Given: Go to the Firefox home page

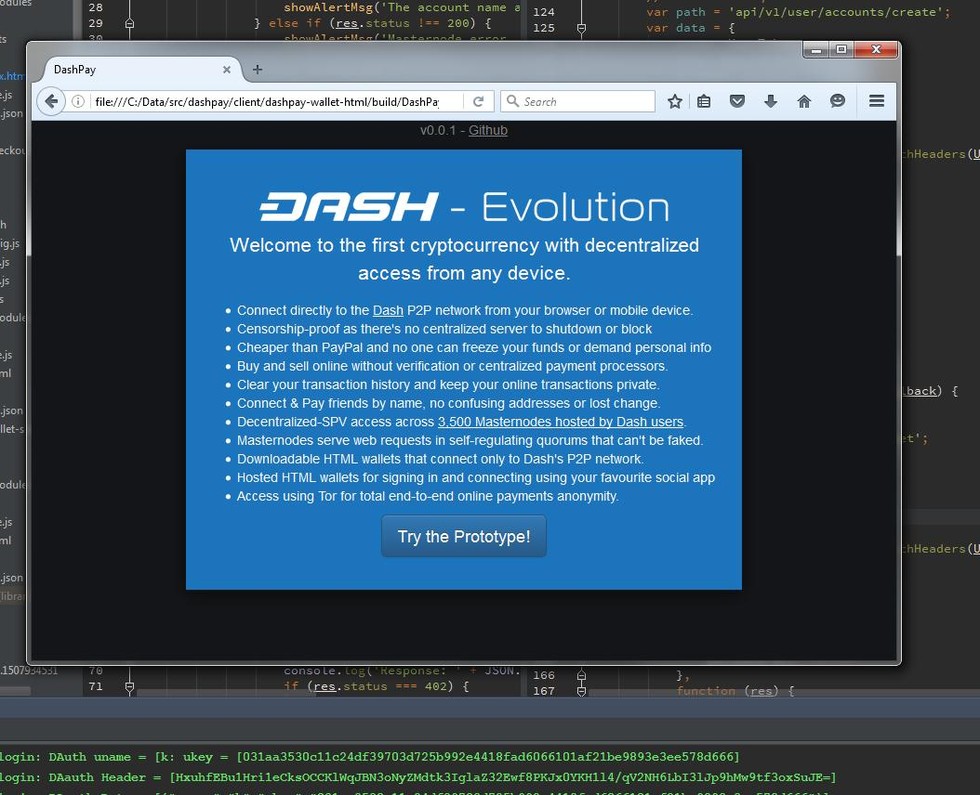Looking at the screenshot, I should tap(804, 101).
